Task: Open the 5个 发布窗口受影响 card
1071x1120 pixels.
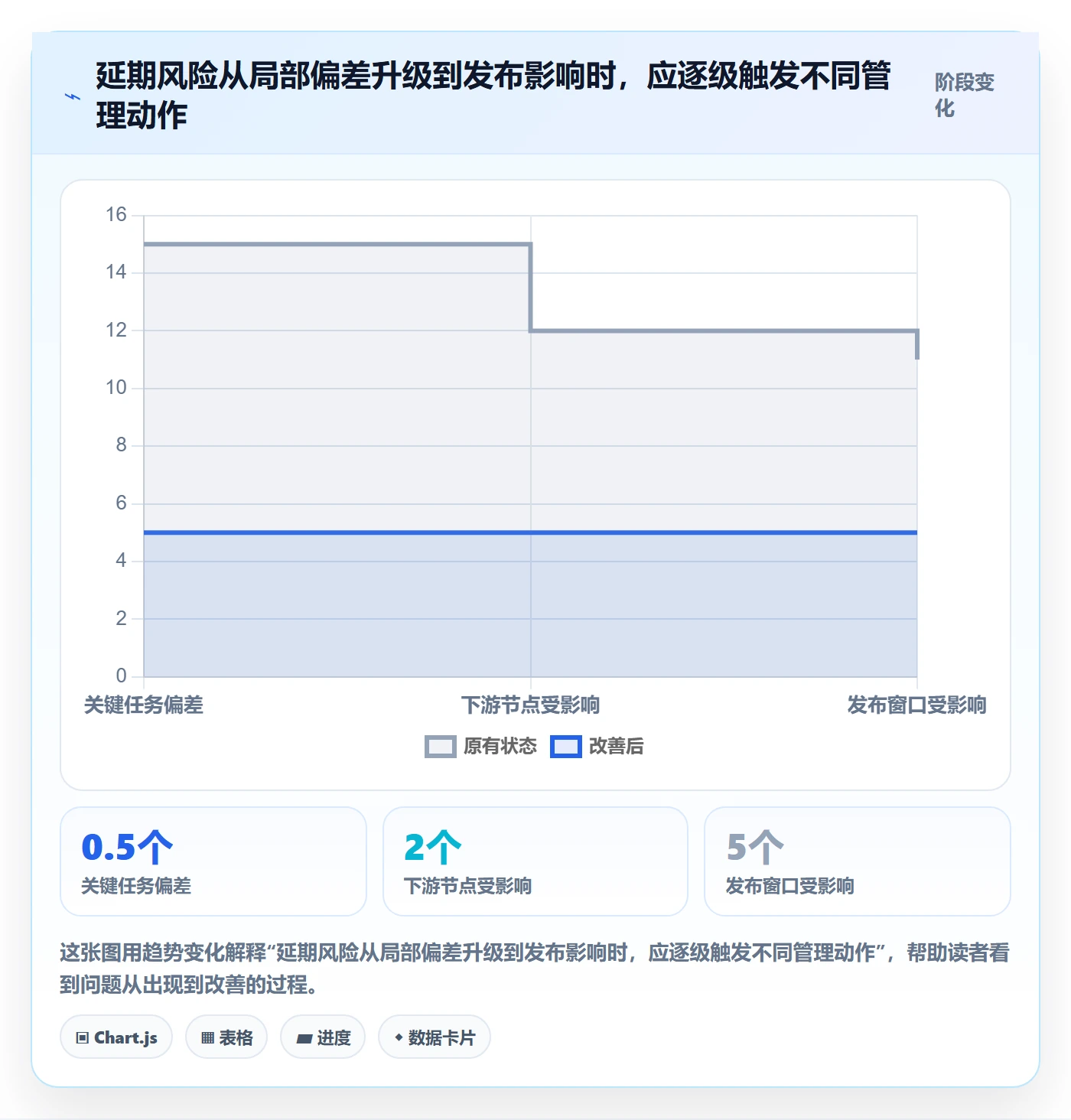Action: (x=858, y=861)
